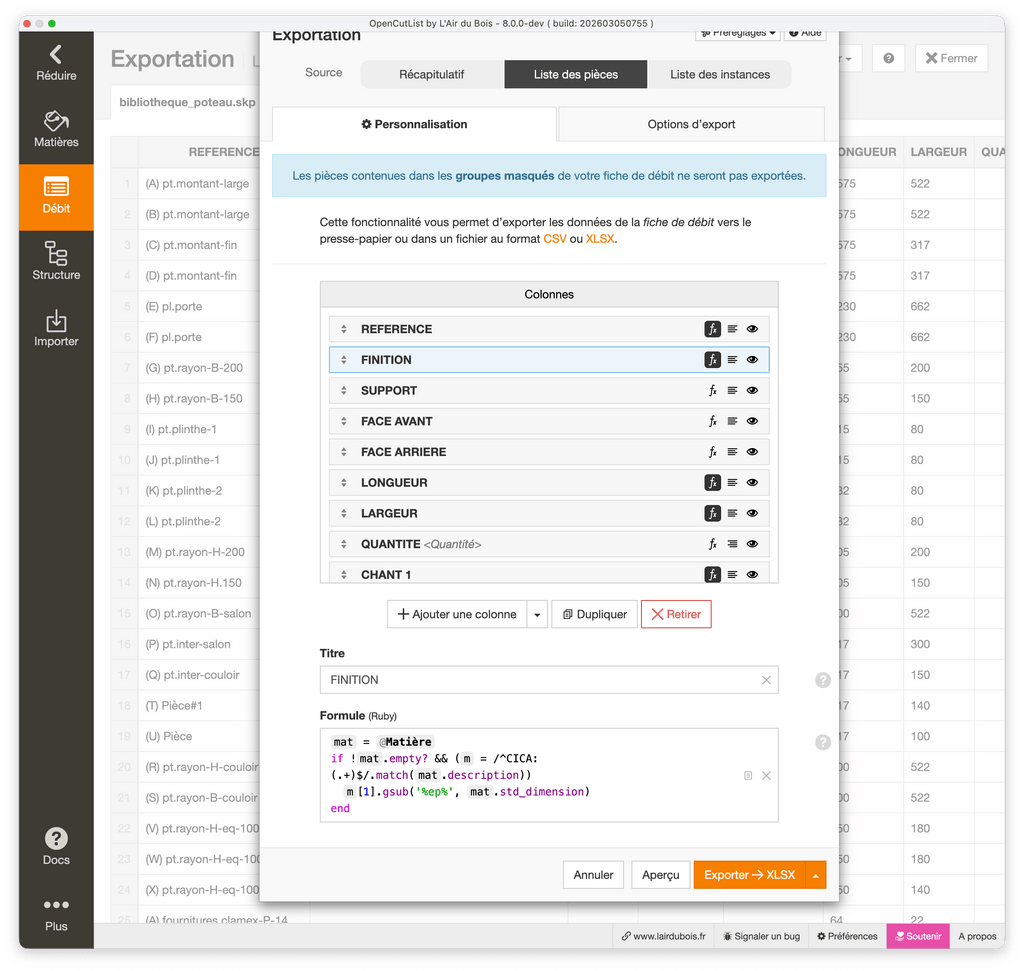
Task: Open export format dropdown next to Exporter
Action: tap(816, 875)
